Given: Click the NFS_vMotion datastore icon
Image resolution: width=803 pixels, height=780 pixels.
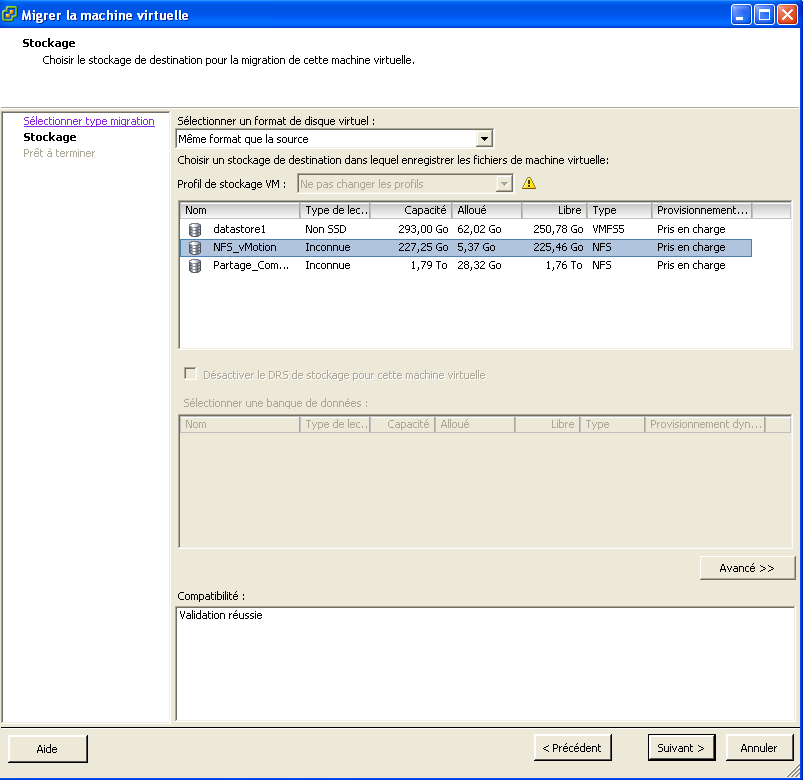Looking at the screenshot, I should coord(195,248).
